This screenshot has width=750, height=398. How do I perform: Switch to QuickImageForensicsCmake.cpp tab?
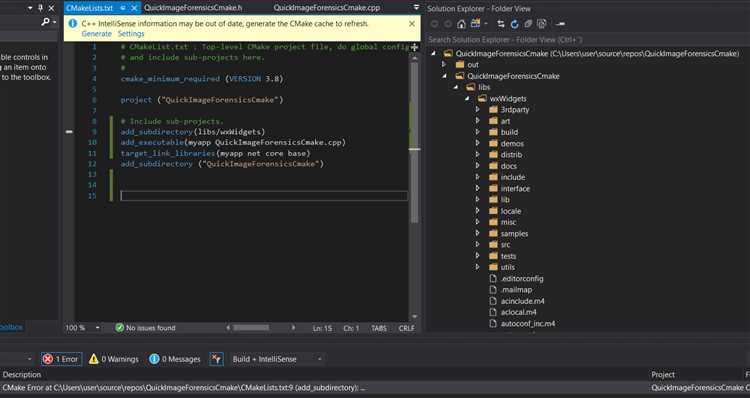[x=327, y=8]
